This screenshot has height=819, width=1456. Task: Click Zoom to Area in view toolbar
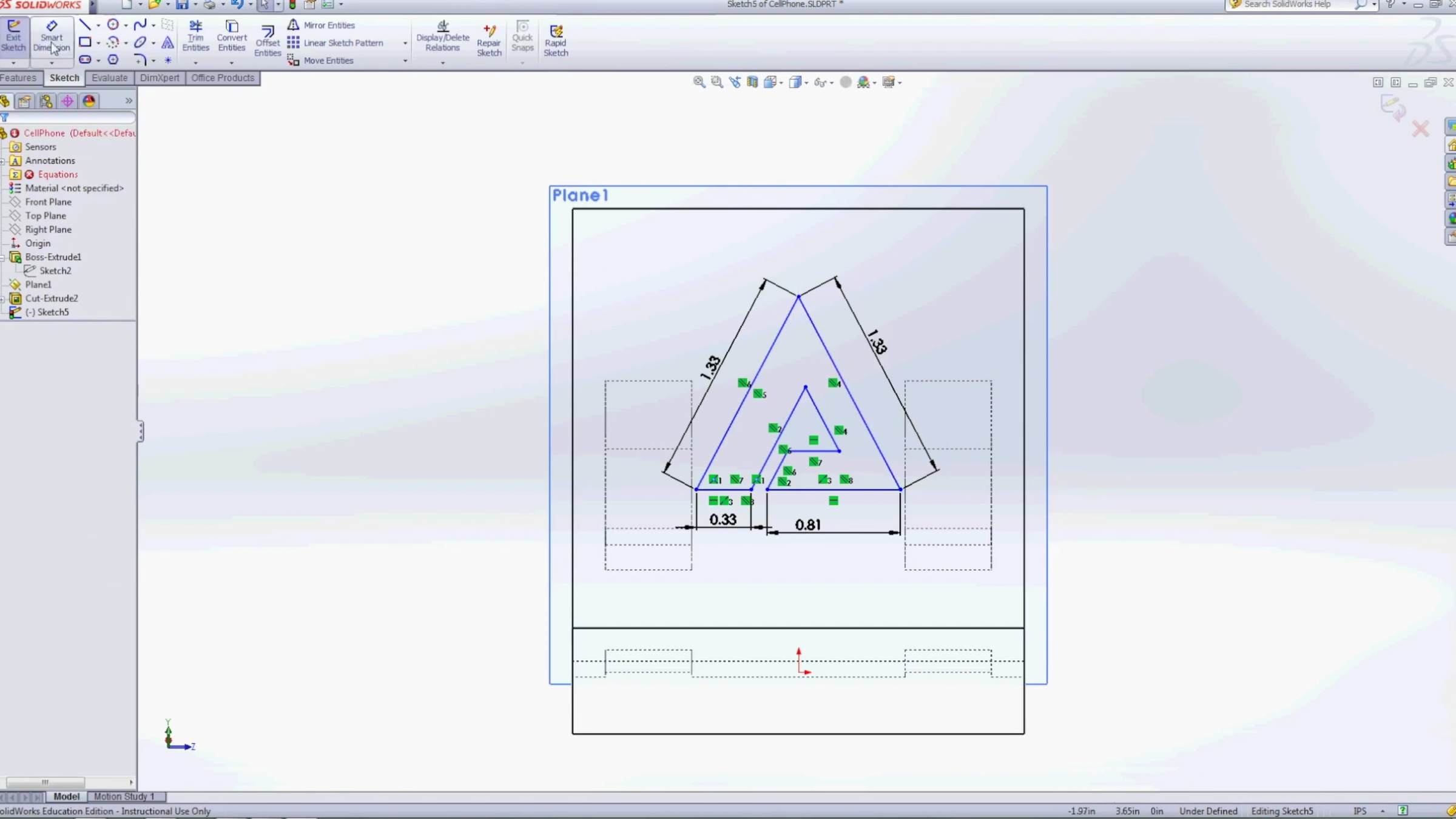[716, 82]
